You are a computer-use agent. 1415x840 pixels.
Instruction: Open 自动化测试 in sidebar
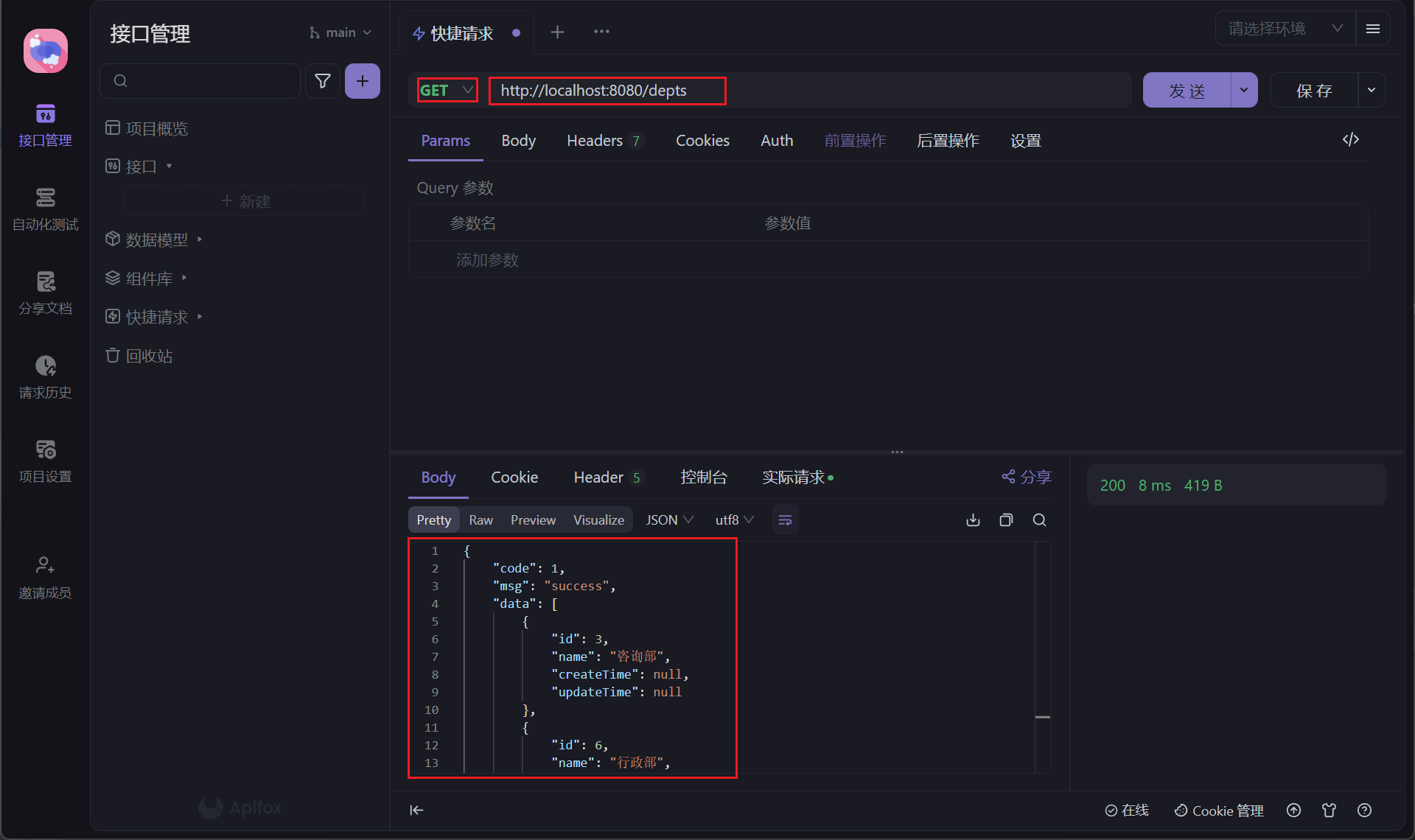(x=45, y=209)
